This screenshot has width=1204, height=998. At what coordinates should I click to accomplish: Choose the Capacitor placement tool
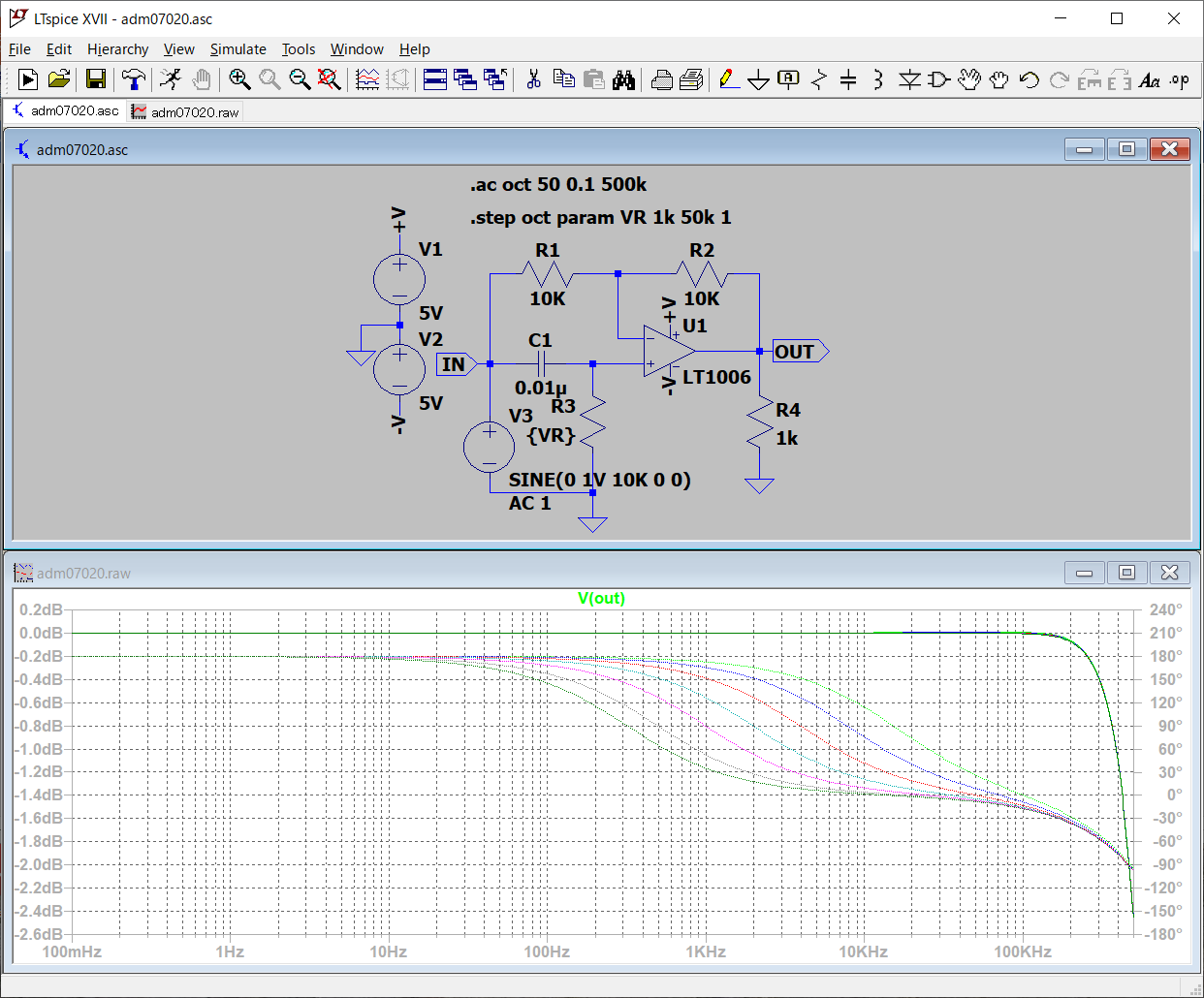tap(848, 79)
